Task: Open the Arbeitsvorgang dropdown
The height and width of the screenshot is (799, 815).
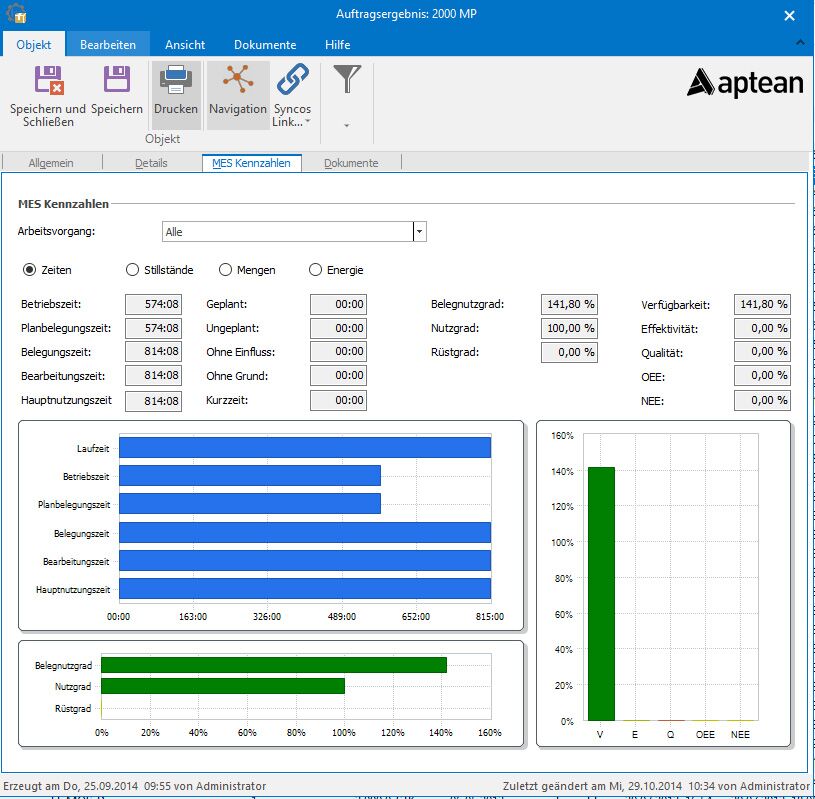Action: pos(419,231)
